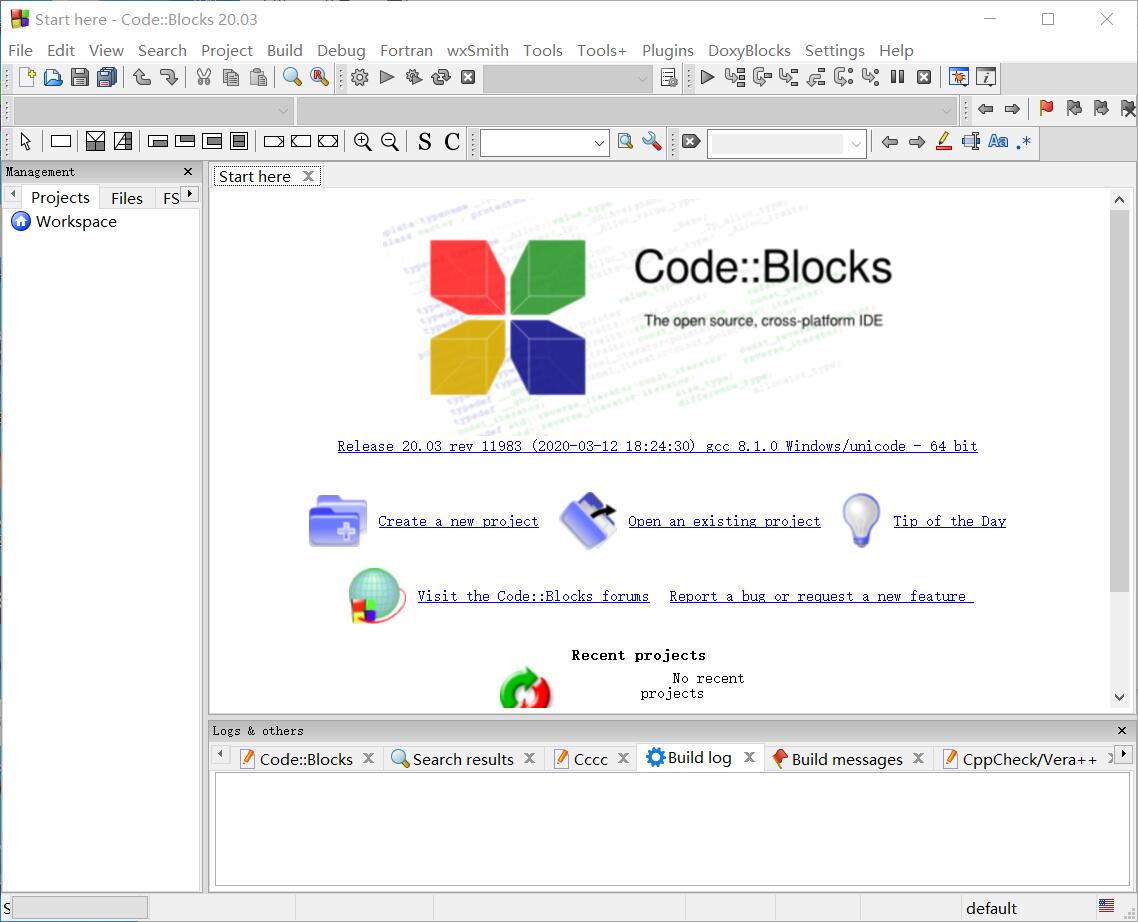
Task: Switch to the Search results tab
Action: [463, 759]
